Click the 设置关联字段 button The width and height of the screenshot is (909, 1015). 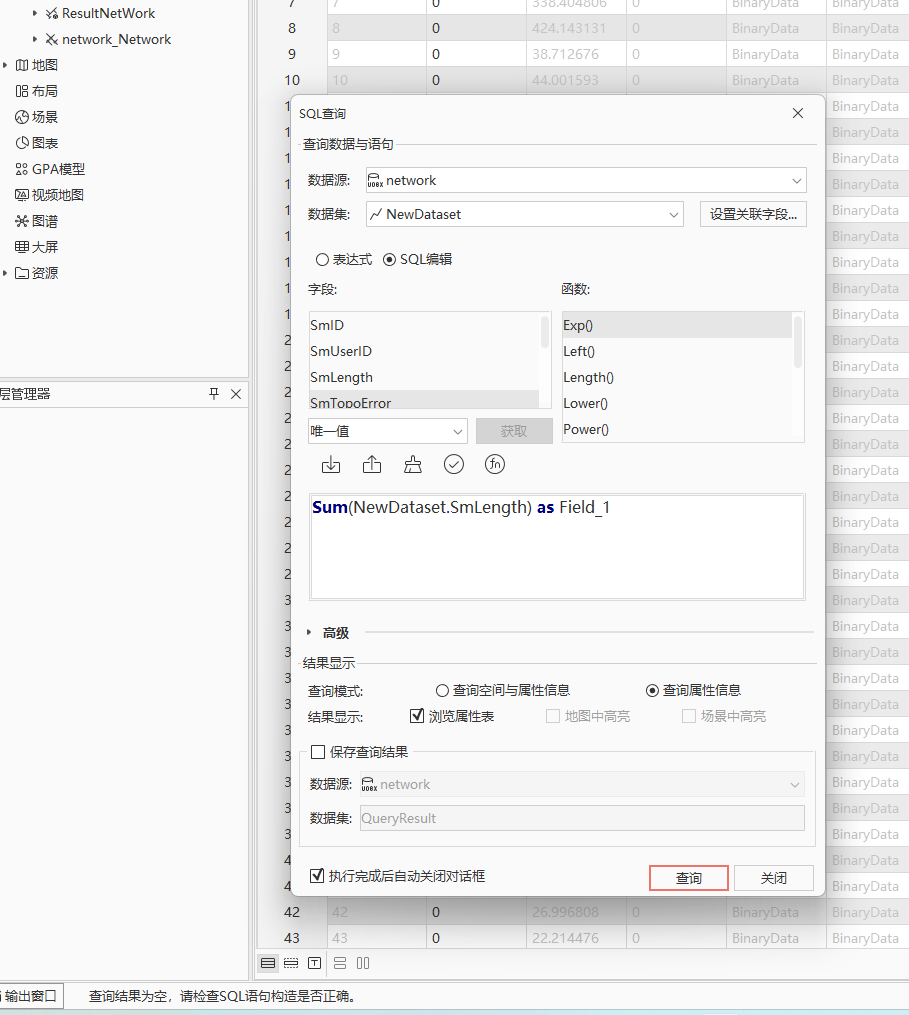click(753, 214)
